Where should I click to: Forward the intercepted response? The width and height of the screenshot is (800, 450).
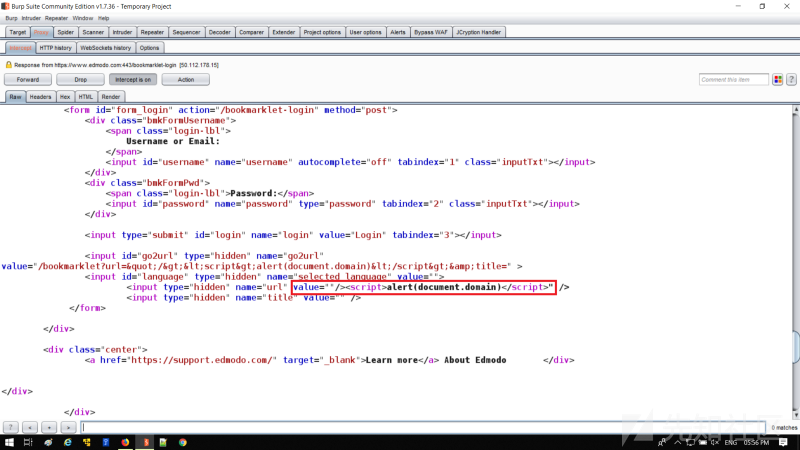[28, 80]
